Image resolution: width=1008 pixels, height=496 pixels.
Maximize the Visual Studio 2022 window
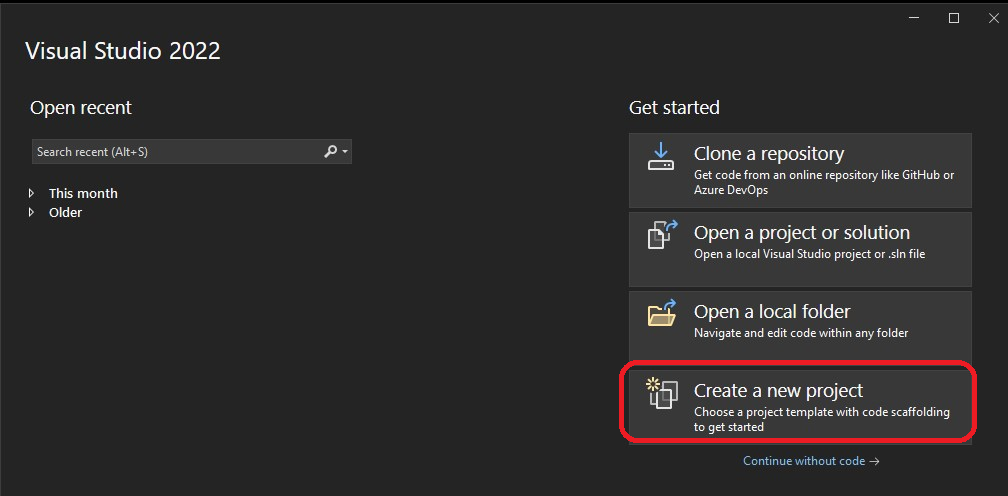click(x=954, y=18)
